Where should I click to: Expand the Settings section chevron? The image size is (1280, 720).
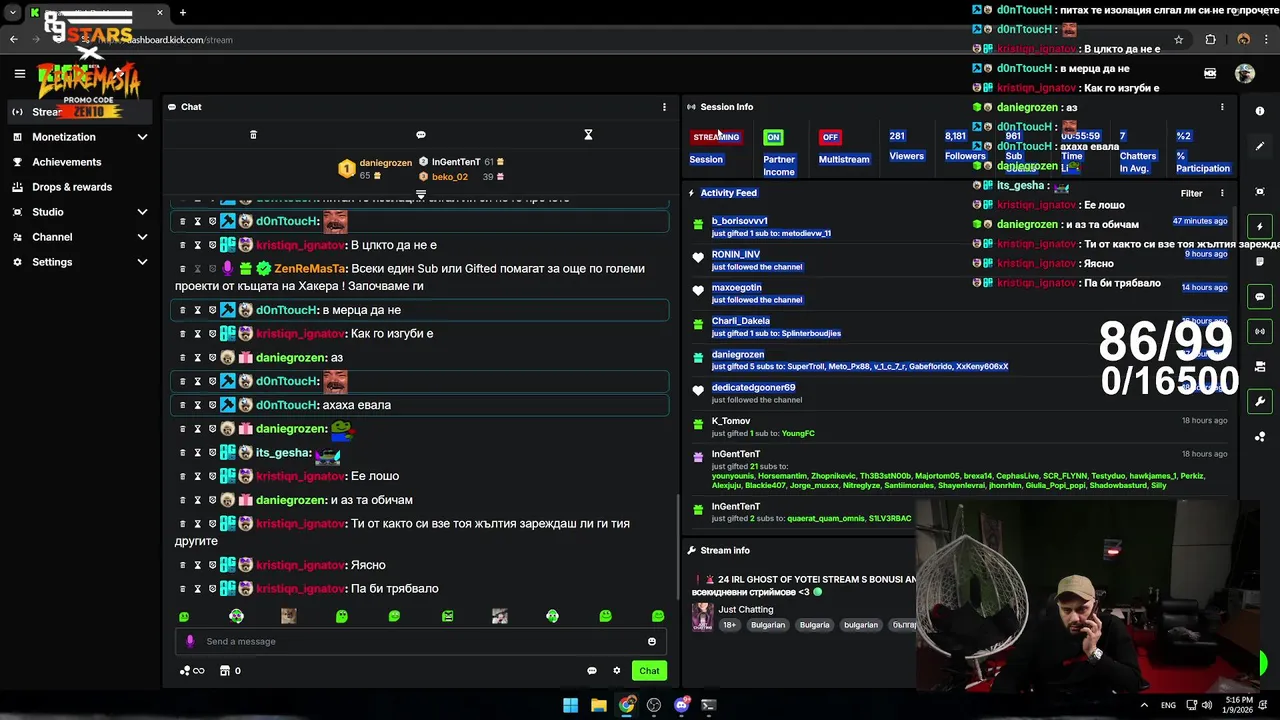(x=142, y=262)
